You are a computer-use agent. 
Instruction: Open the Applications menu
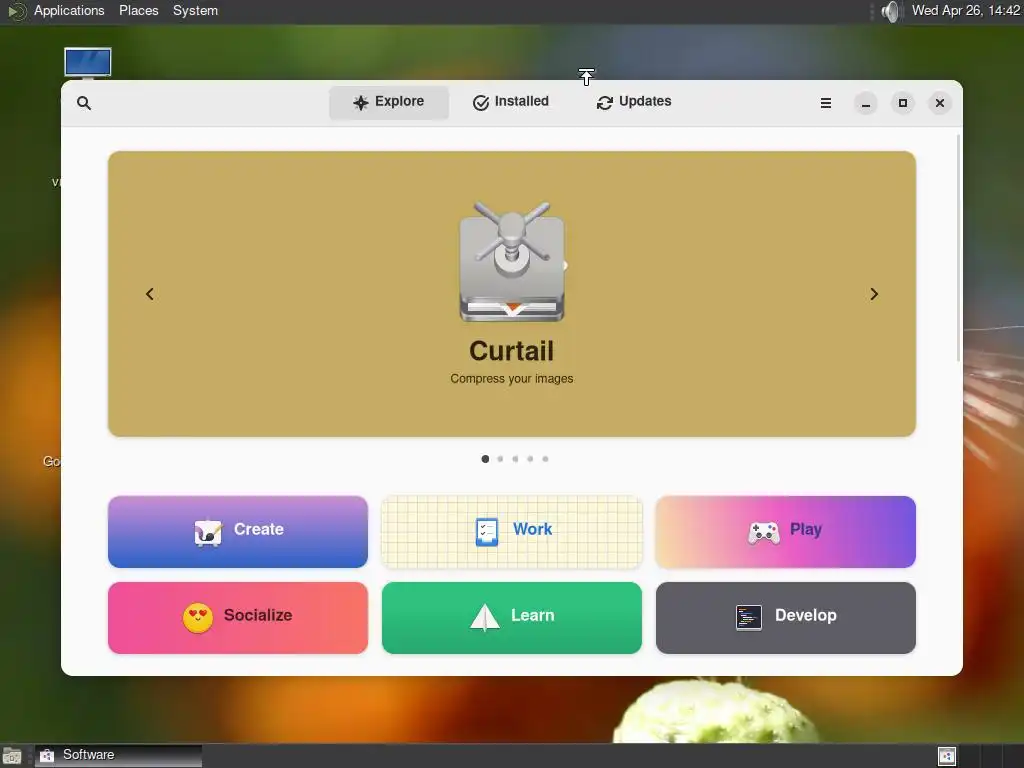point(69,10)
